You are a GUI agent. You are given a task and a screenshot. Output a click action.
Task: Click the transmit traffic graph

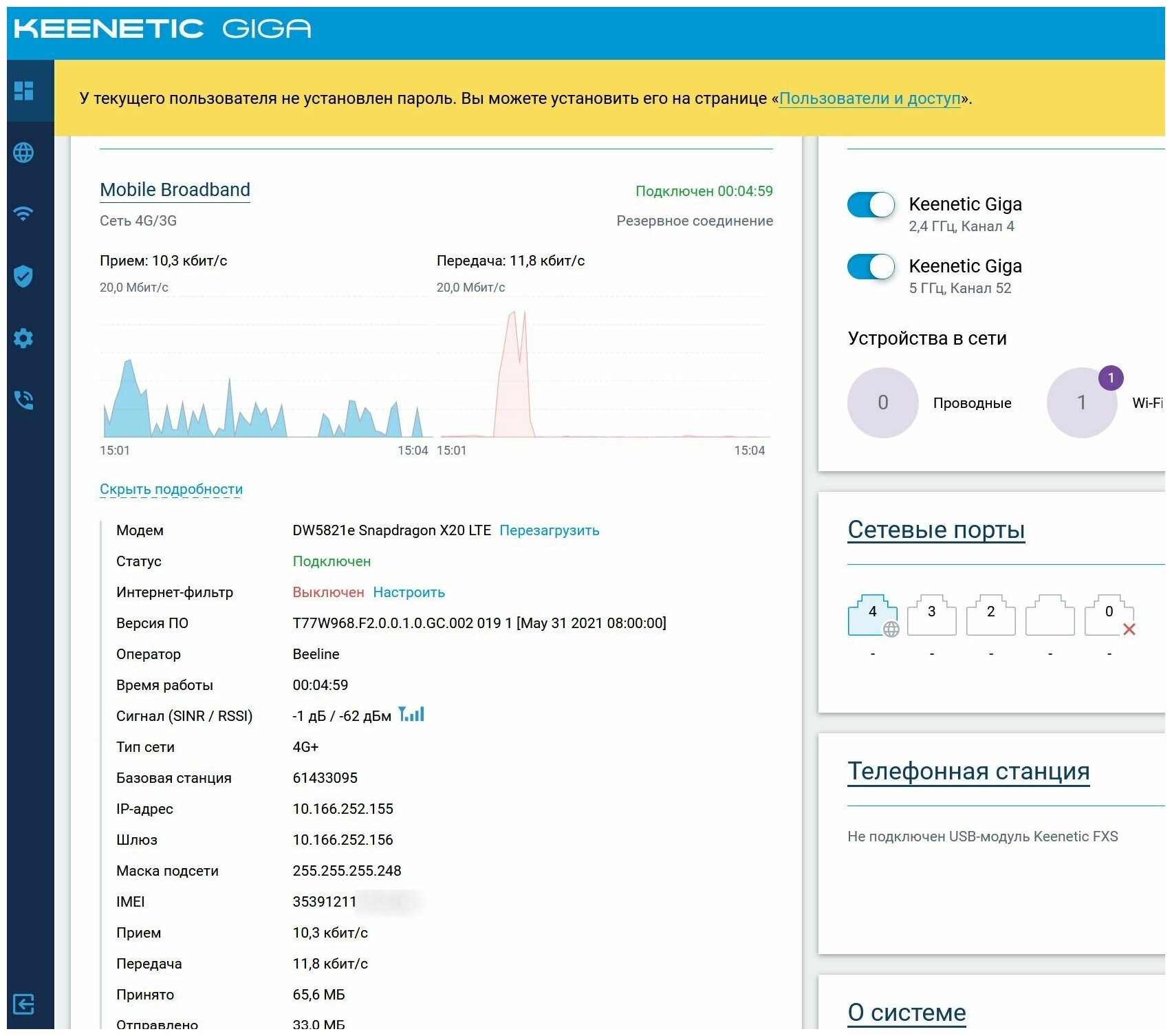click(x=602, y=369)
